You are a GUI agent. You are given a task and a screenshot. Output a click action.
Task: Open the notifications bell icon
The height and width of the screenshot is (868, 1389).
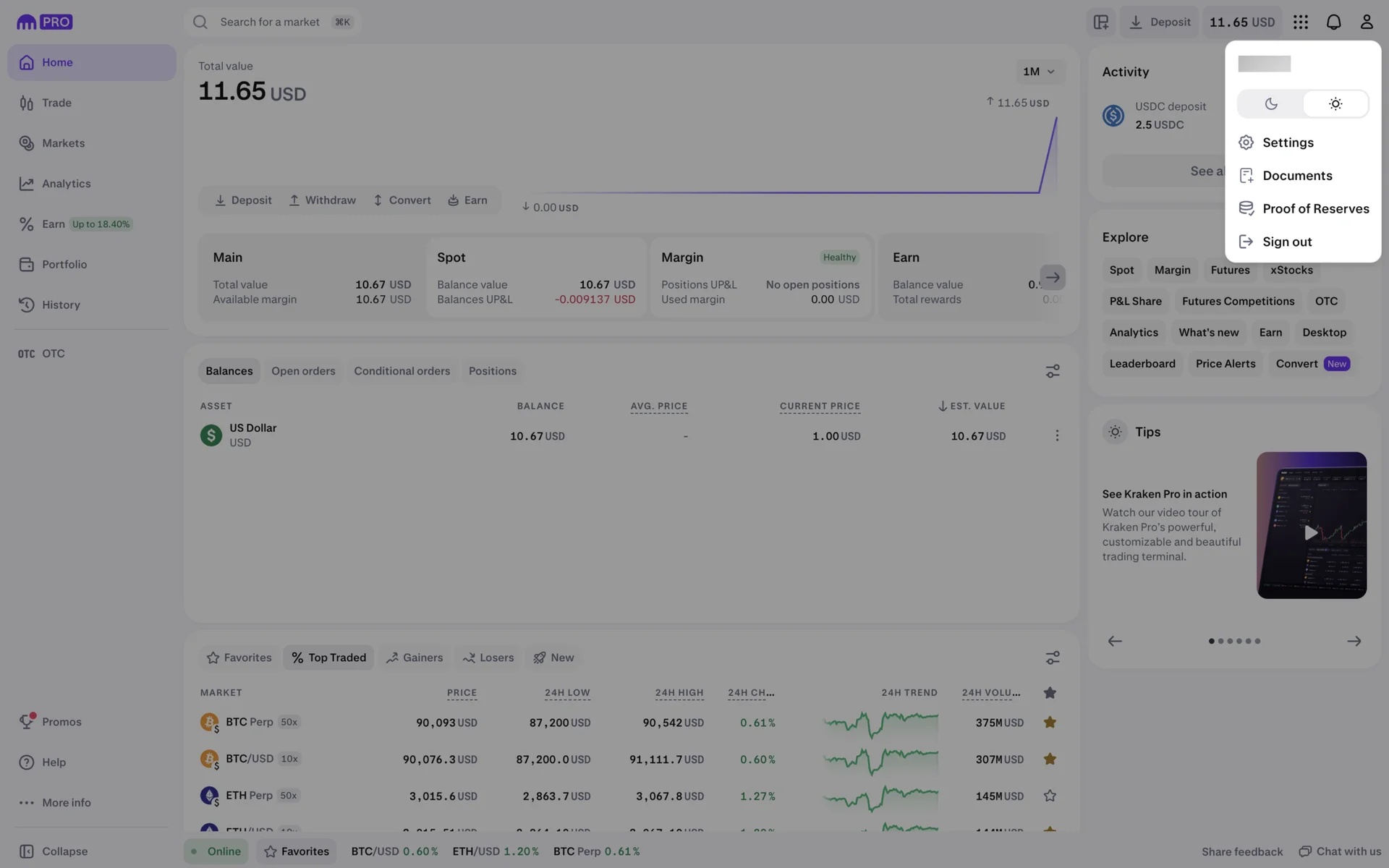click(1333, 22)
